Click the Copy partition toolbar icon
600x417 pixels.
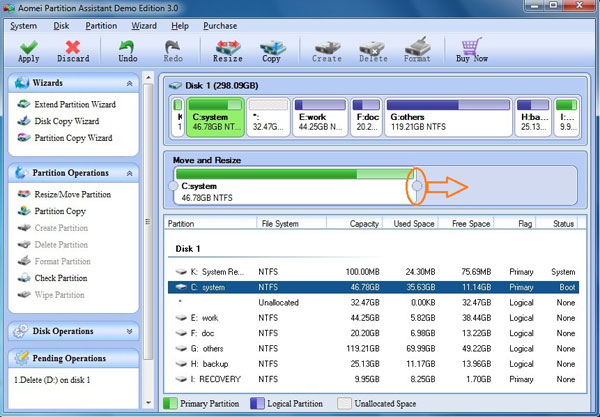tap(271, 47)
